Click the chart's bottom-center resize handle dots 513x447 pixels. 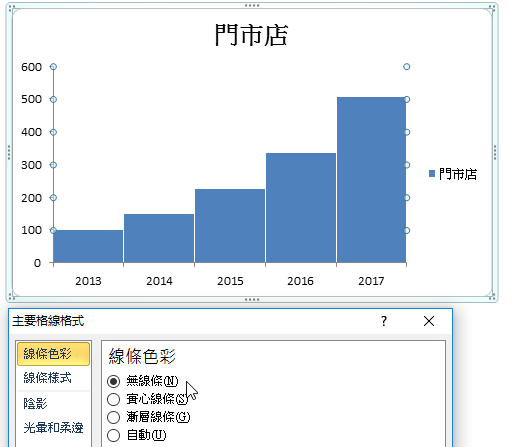(x=252, y=300)
